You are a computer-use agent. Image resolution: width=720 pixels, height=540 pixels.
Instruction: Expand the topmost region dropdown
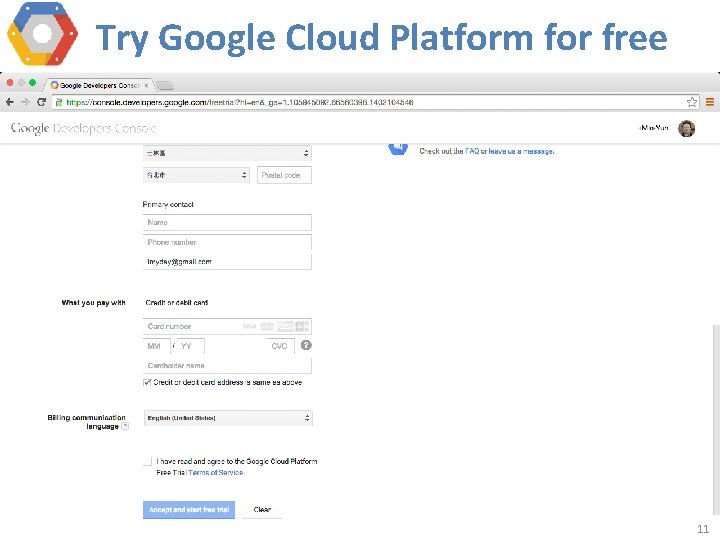[228, 153]
